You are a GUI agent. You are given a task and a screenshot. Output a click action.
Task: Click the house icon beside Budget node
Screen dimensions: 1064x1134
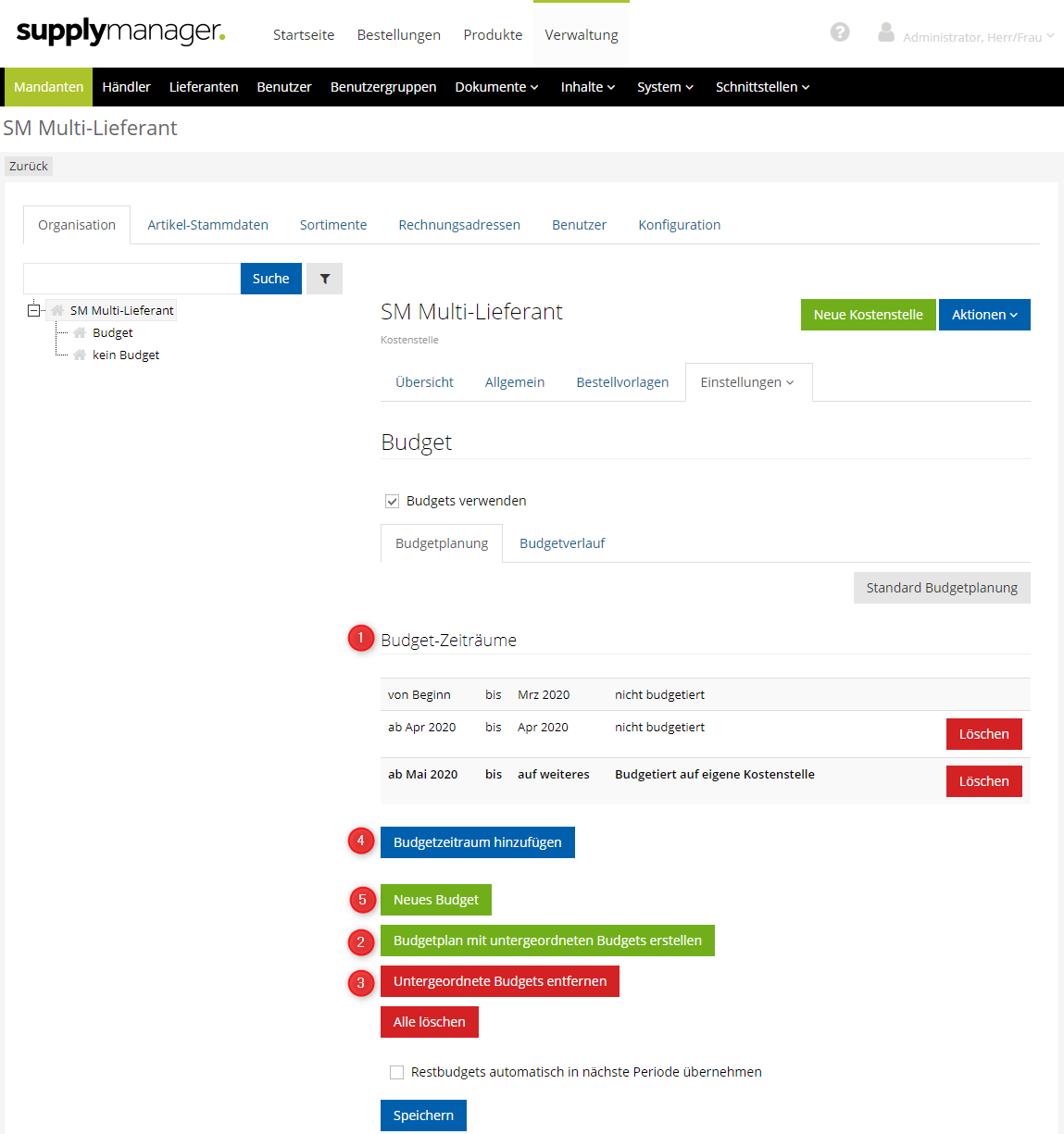(81, 333)
